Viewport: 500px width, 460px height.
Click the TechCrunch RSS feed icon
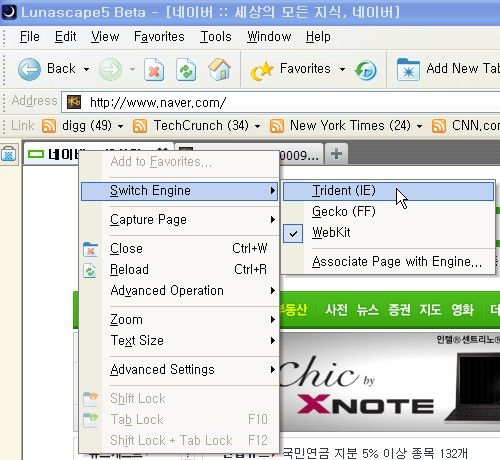pyautogui.click(x=140, y=126)
